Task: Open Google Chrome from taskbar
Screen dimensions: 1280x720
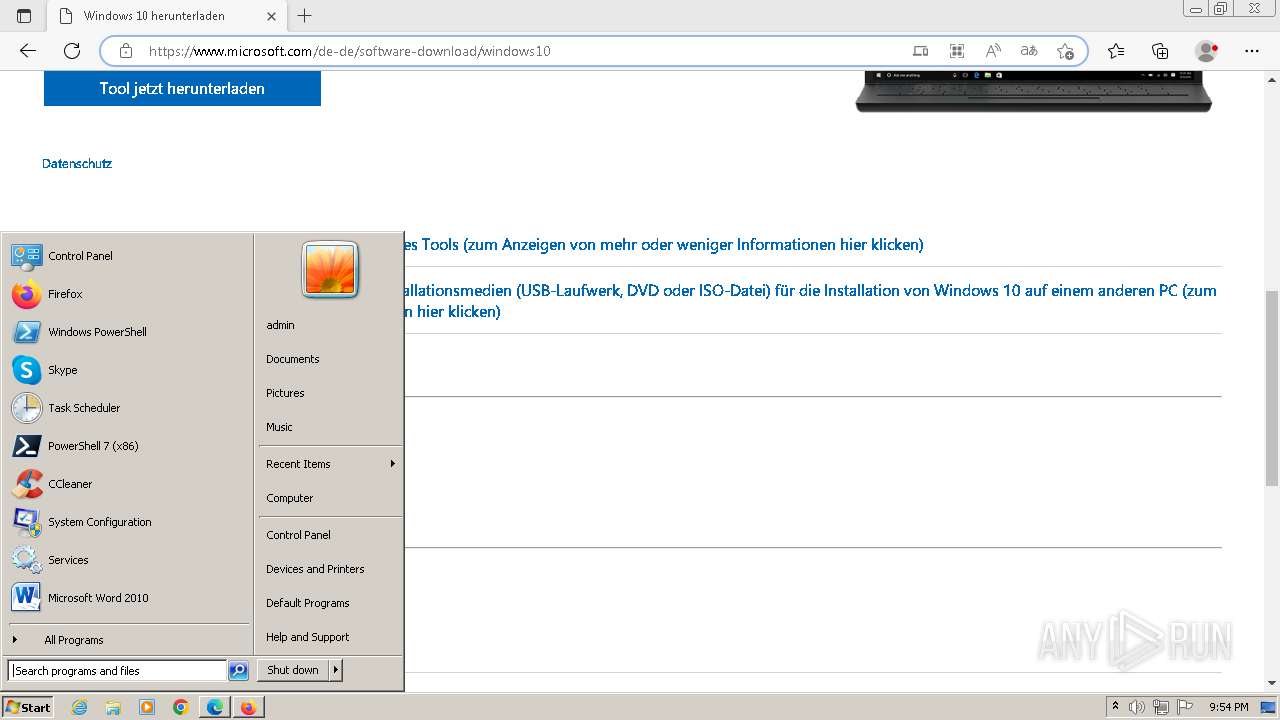Action: point(181,707)
